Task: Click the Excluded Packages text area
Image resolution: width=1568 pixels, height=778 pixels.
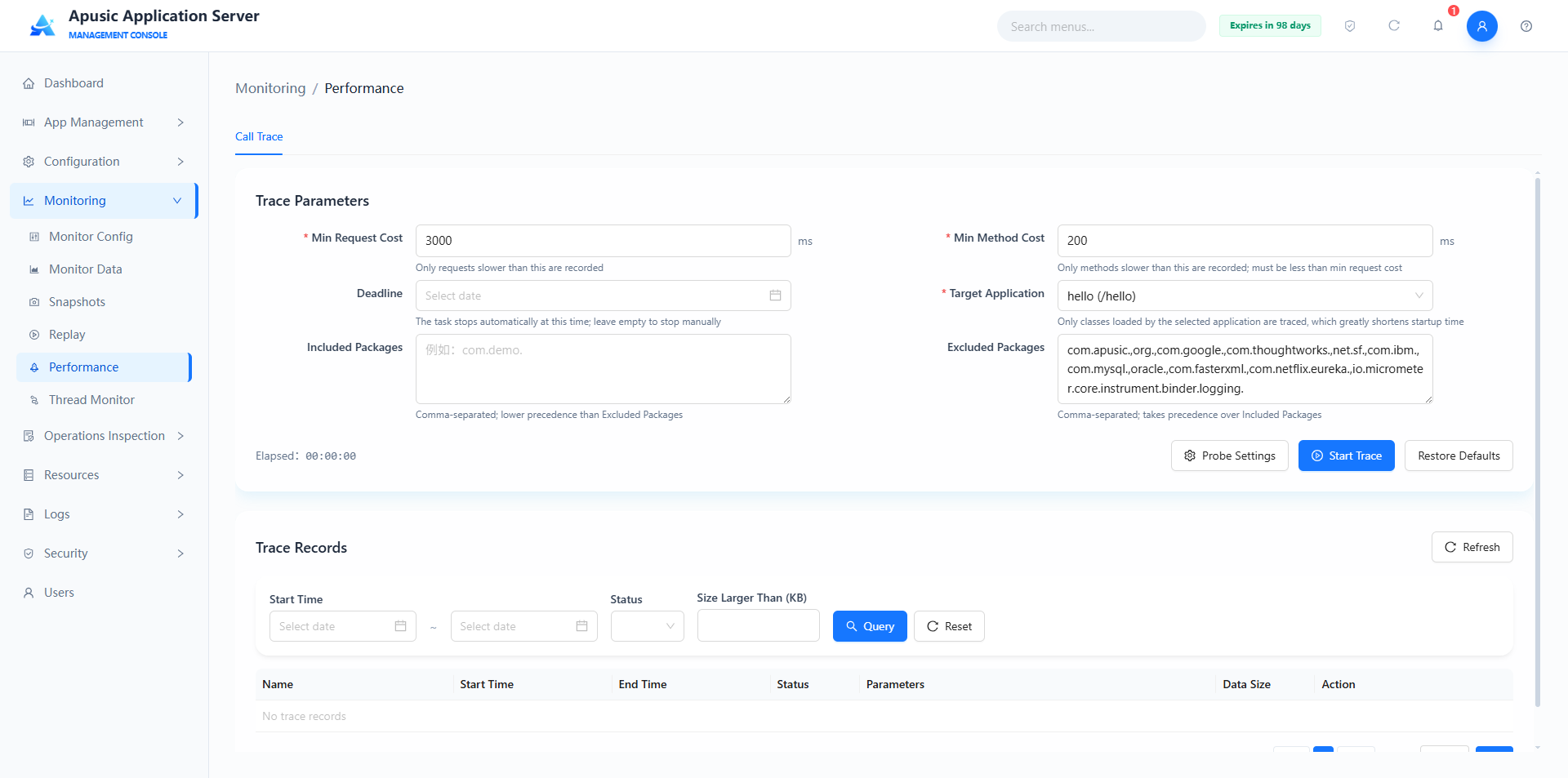Action: 1245,369
